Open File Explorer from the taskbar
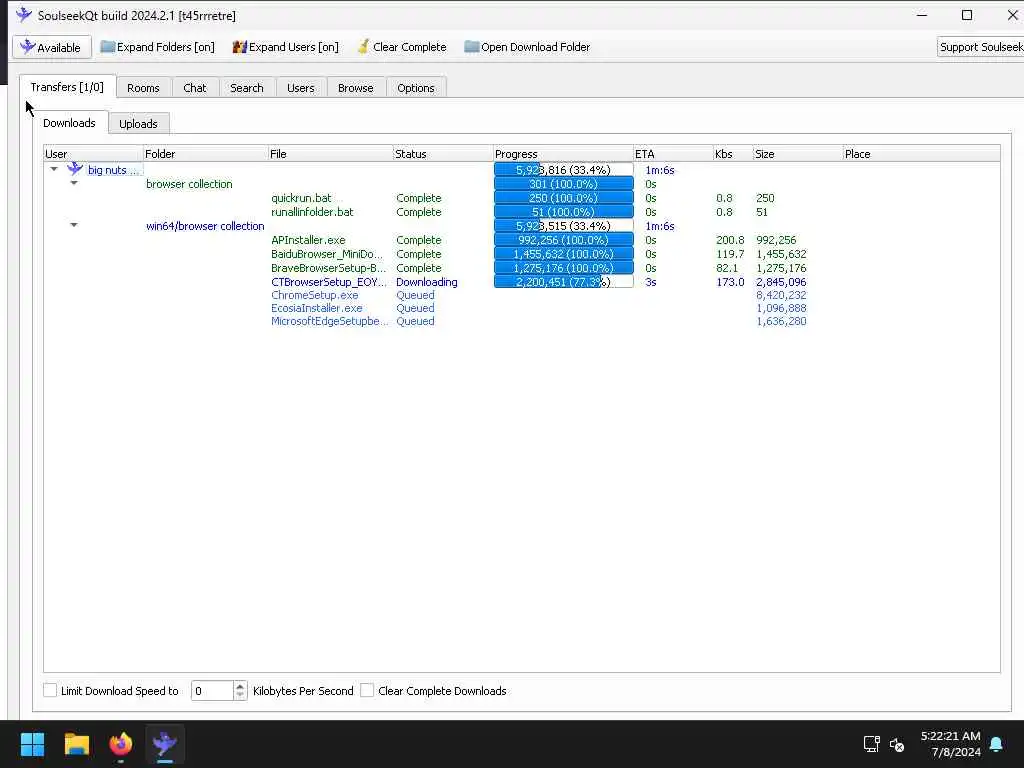1024x768 pixels. pyautogui.click(x=76, y=744)
